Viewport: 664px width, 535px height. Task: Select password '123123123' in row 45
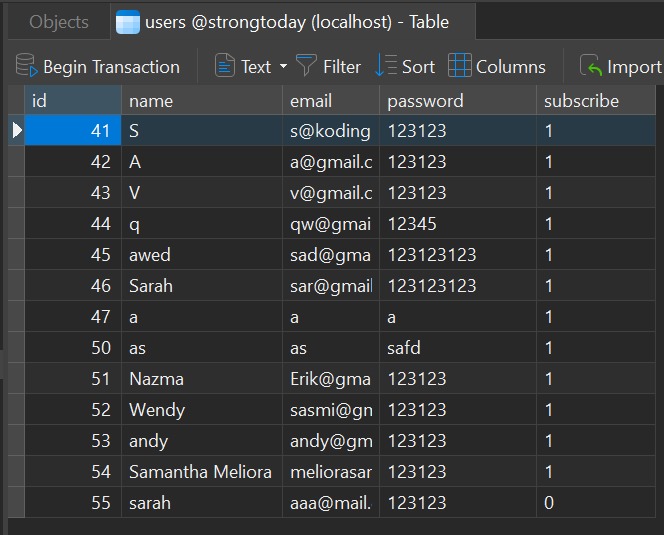coord(458,255)
